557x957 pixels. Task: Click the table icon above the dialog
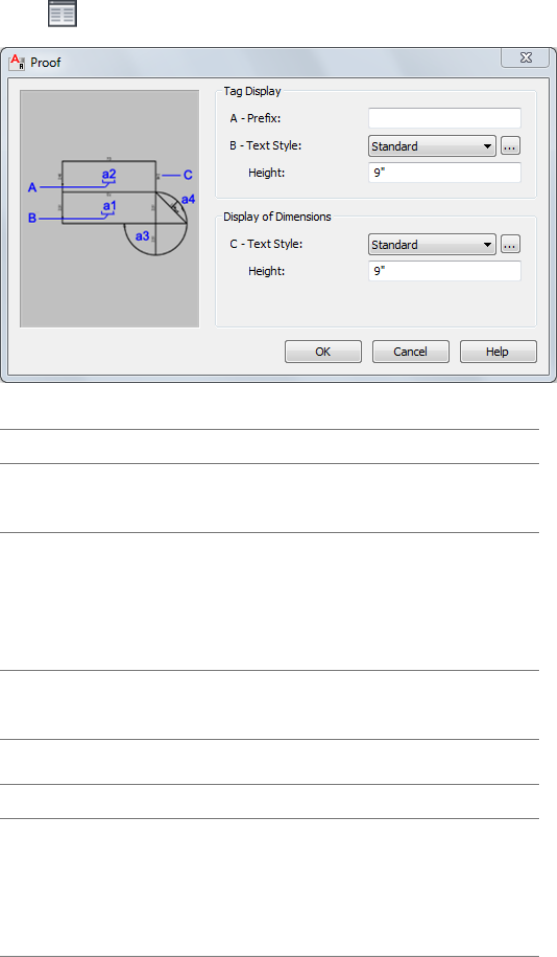pyautogui.click(x=62, y=13)
